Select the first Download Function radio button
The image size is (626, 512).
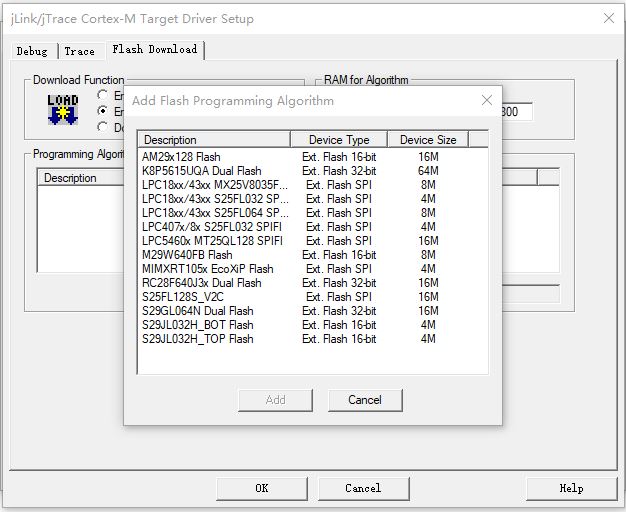(x=103, y=95)
